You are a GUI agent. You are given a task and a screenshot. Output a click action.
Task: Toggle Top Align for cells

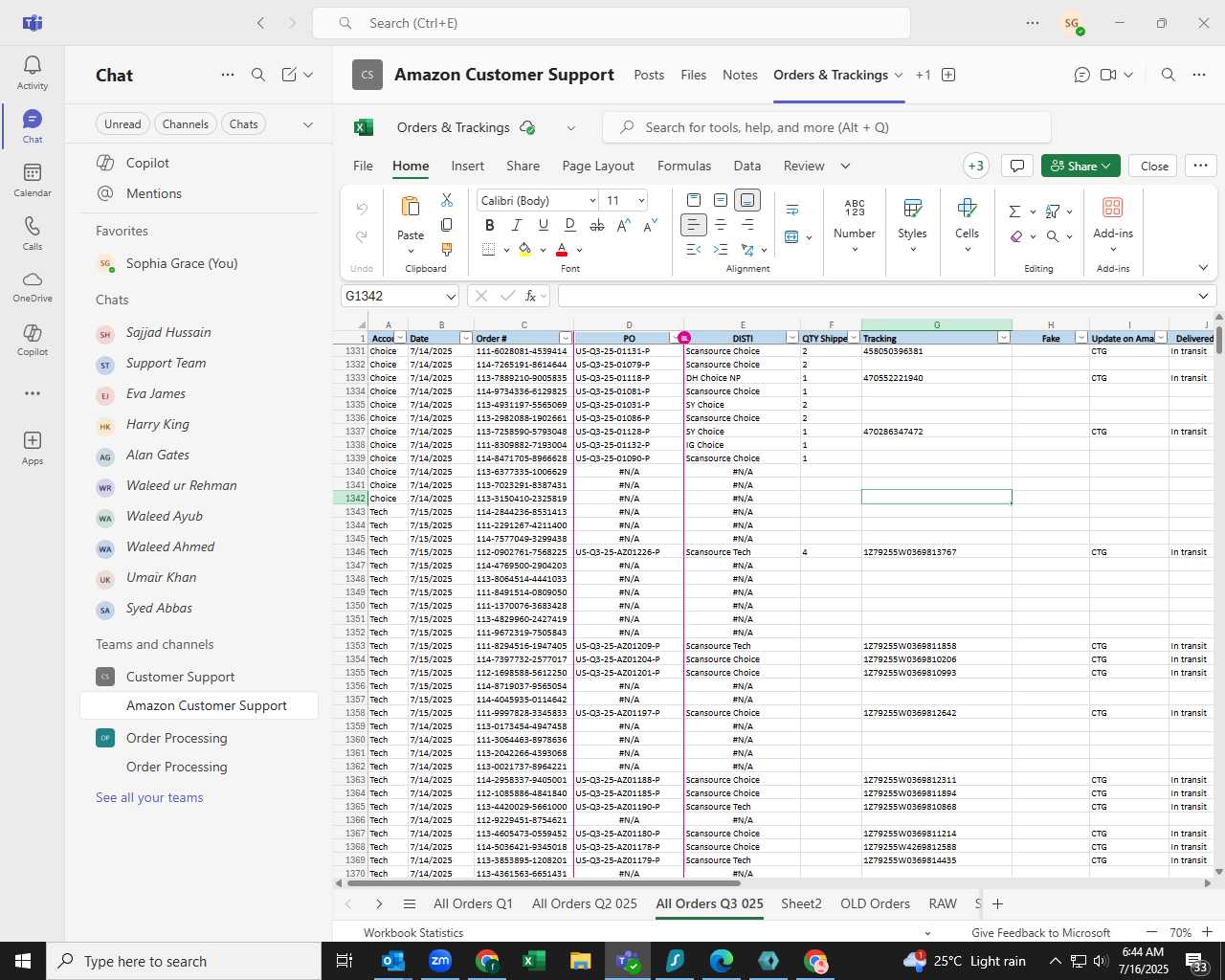(694, 200)
